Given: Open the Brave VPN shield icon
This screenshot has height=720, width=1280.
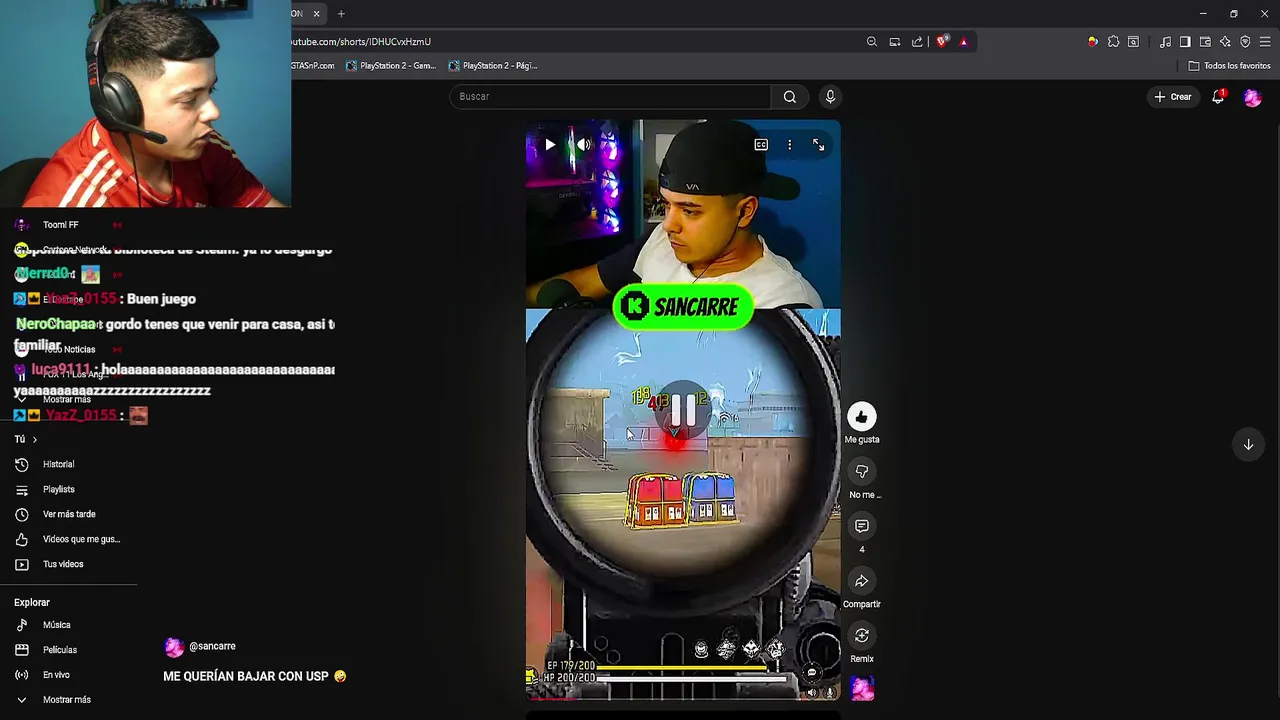Looking at the screenshot, I should click(1245, 42).
